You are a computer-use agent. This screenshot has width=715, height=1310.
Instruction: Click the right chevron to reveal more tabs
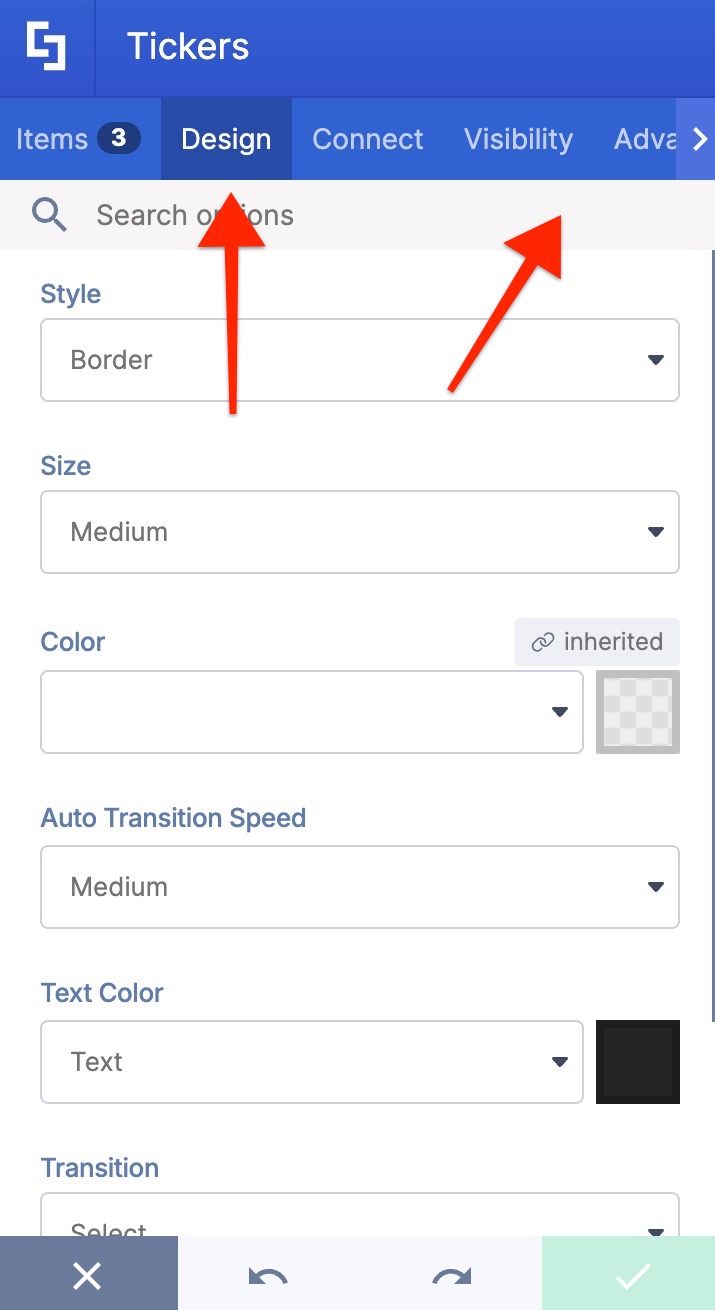pos(698,139)
